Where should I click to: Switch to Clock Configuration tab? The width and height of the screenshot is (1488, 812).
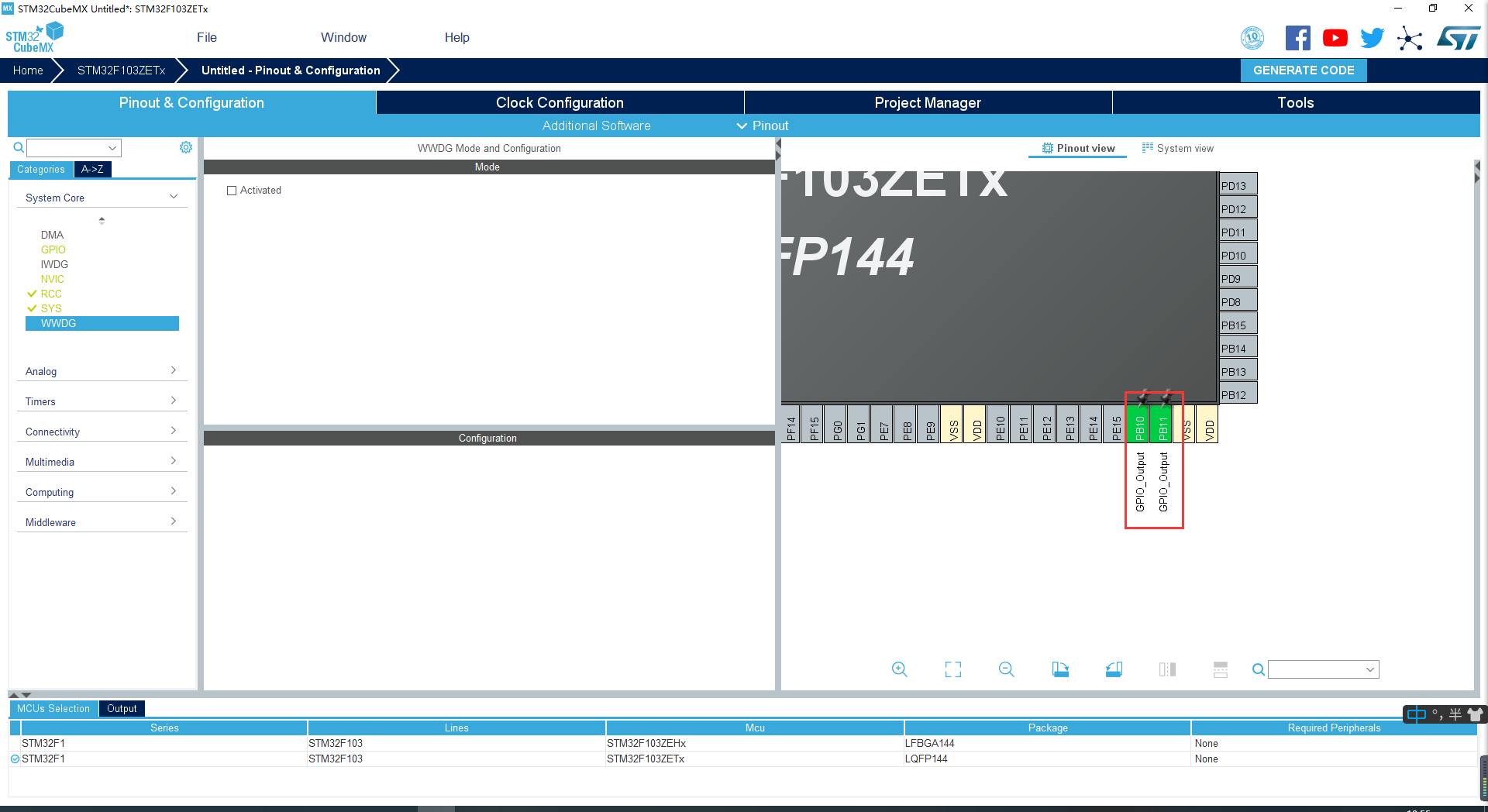[560, 102]
